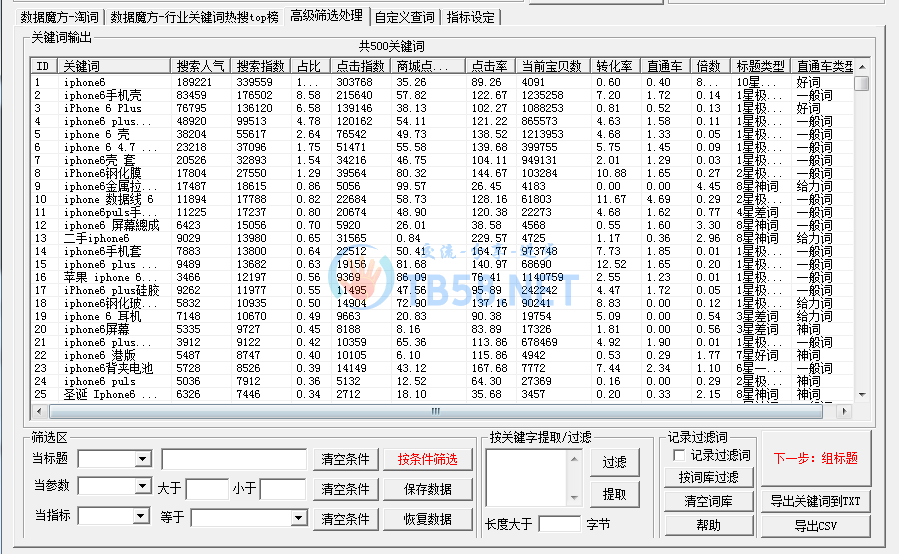The height and width of the screenshot is (554, 899).
Task: Click 导出关键词到TXT button
Action: (816, 501)
